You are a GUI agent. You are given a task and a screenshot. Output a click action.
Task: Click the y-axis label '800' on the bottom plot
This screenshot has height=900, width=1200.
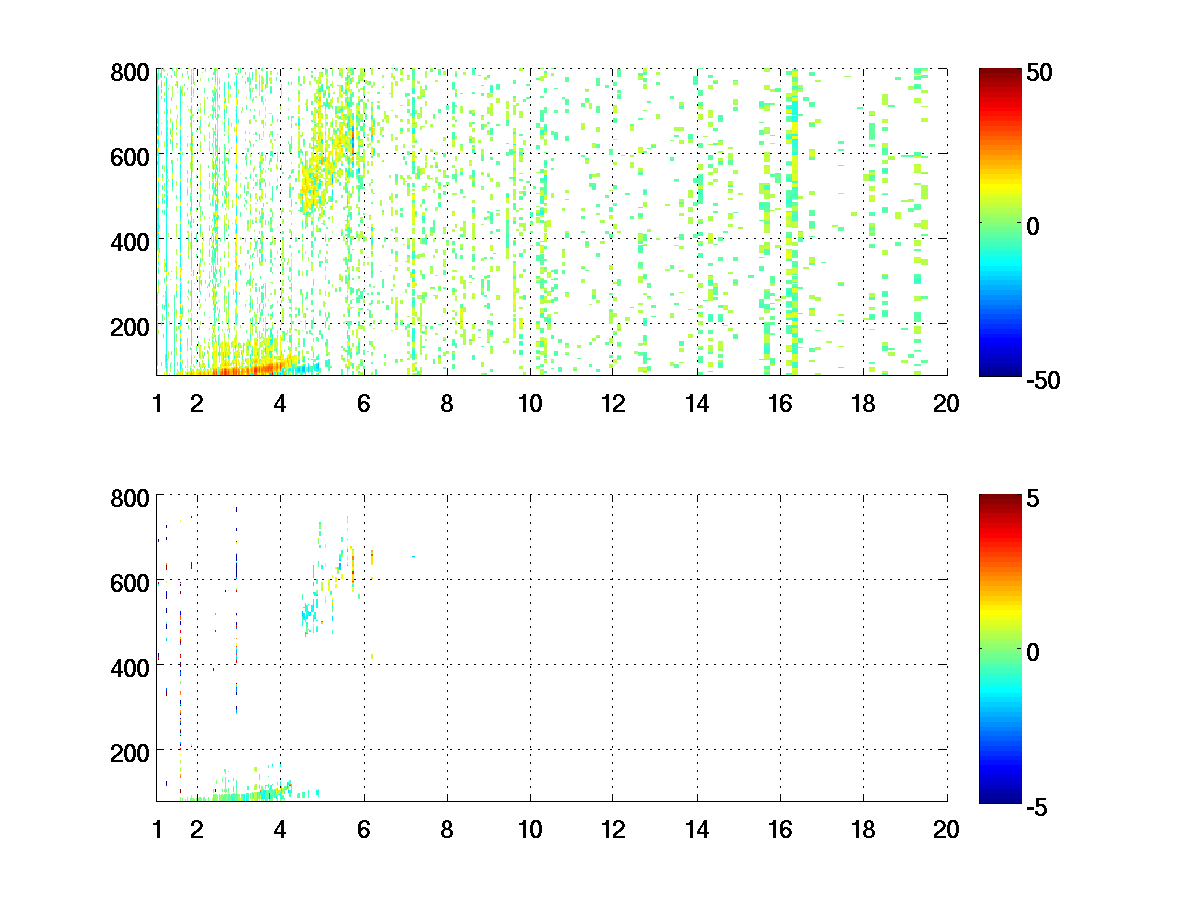(130, 497)
